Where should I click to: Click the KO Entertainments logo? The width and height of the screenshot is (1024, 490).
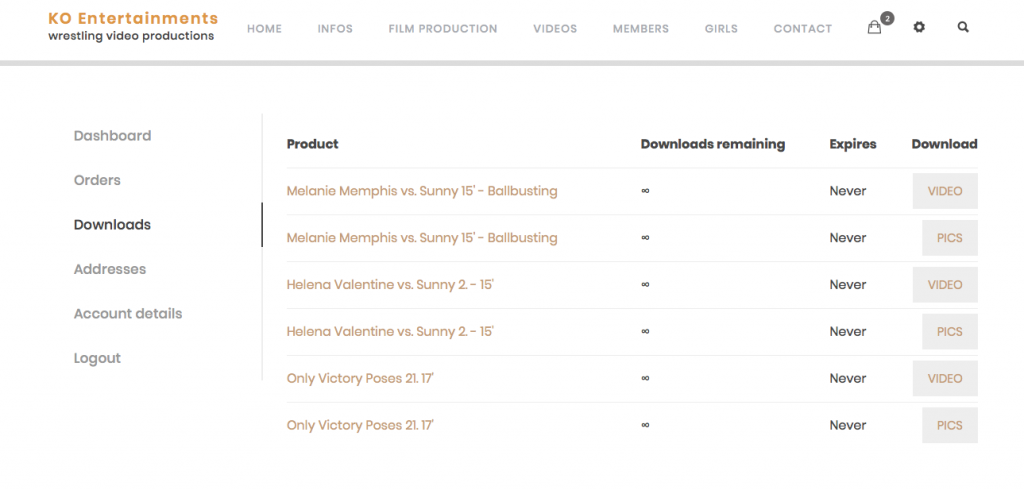(x=133, y=27)
